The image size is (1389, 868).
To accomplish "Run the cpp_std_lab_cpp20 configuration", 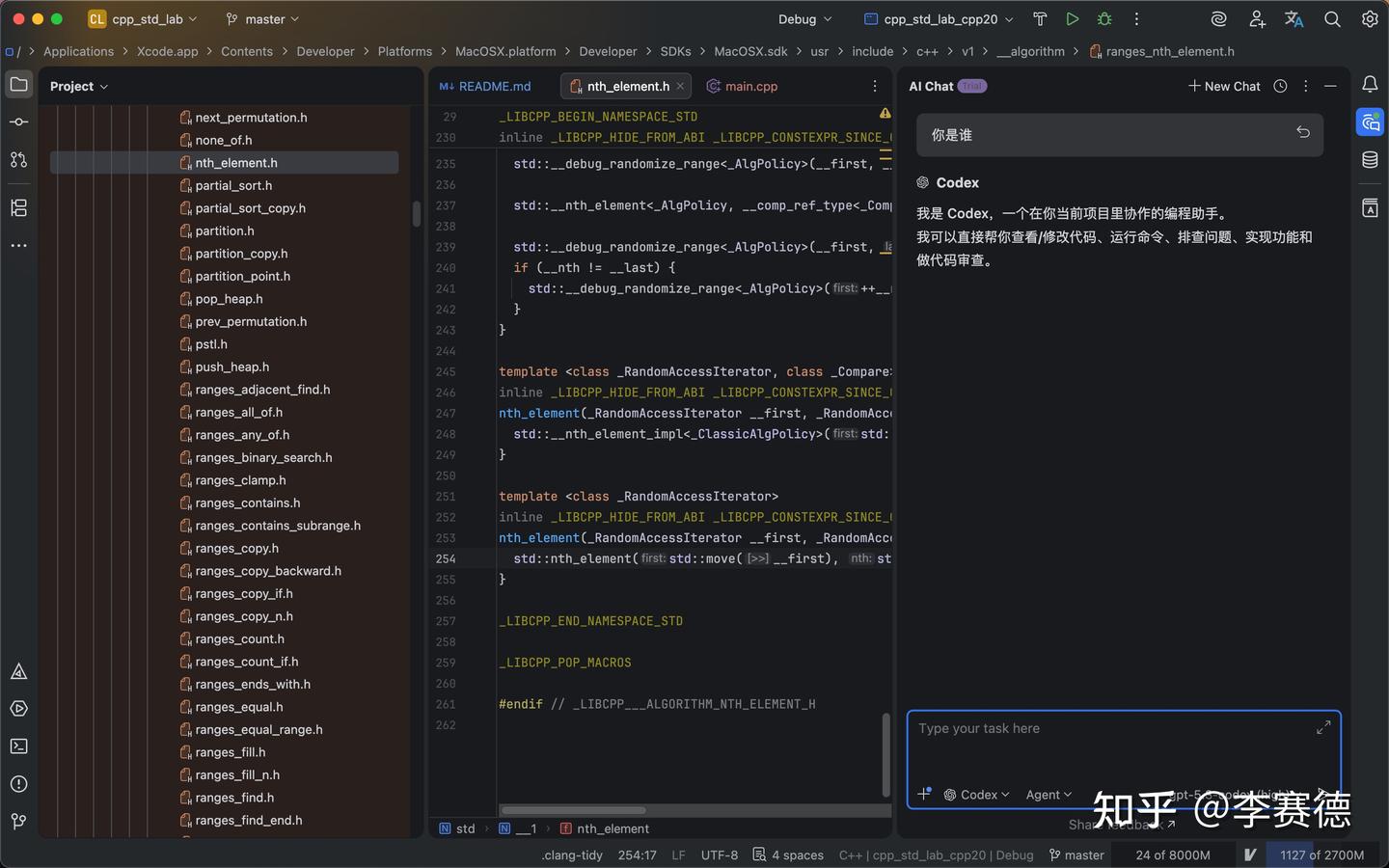I will coord(1072,19).
